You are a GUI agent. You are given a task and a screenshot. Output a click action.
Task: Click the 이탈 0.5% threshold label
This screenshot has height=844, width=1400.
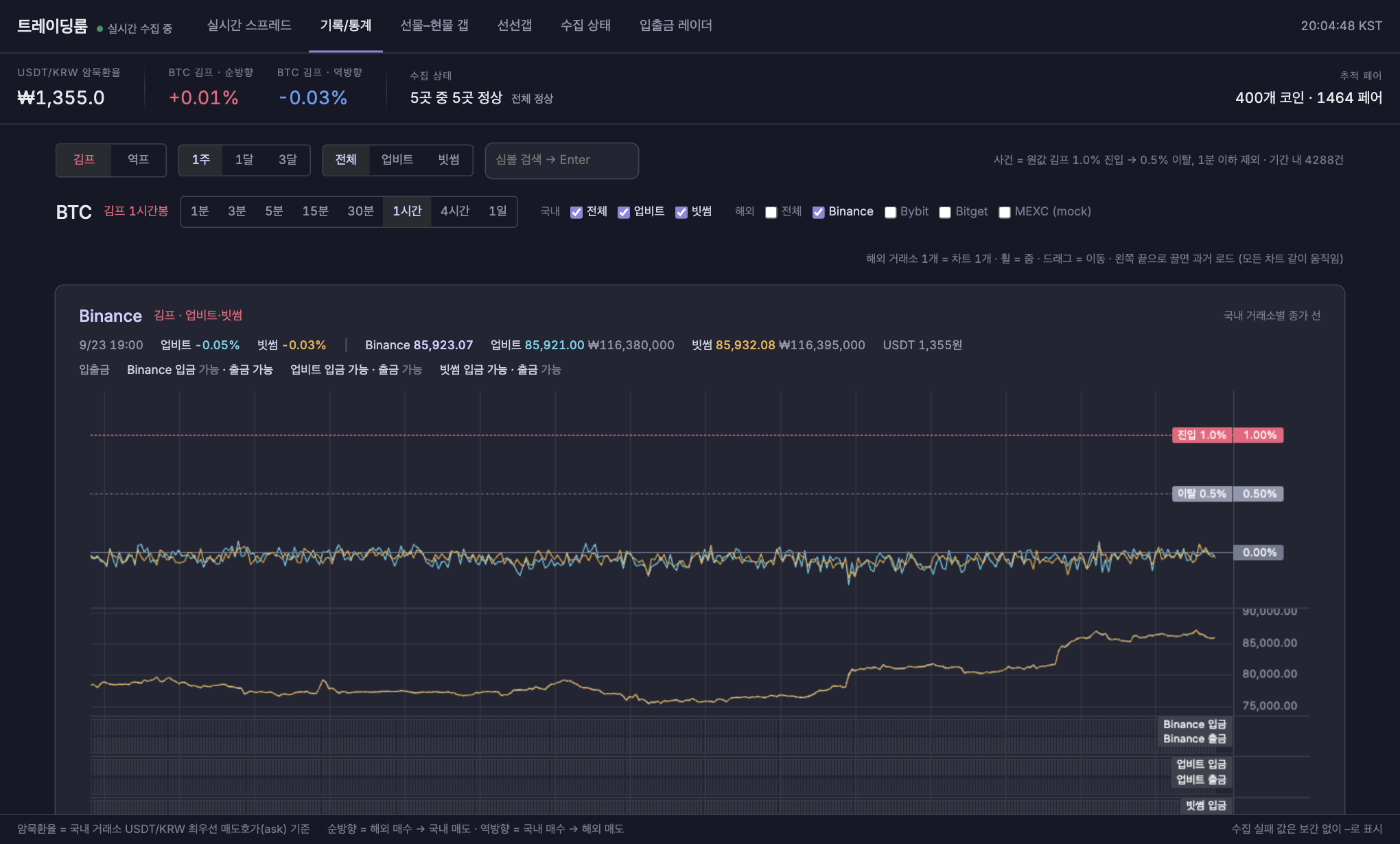(1202, 493)
